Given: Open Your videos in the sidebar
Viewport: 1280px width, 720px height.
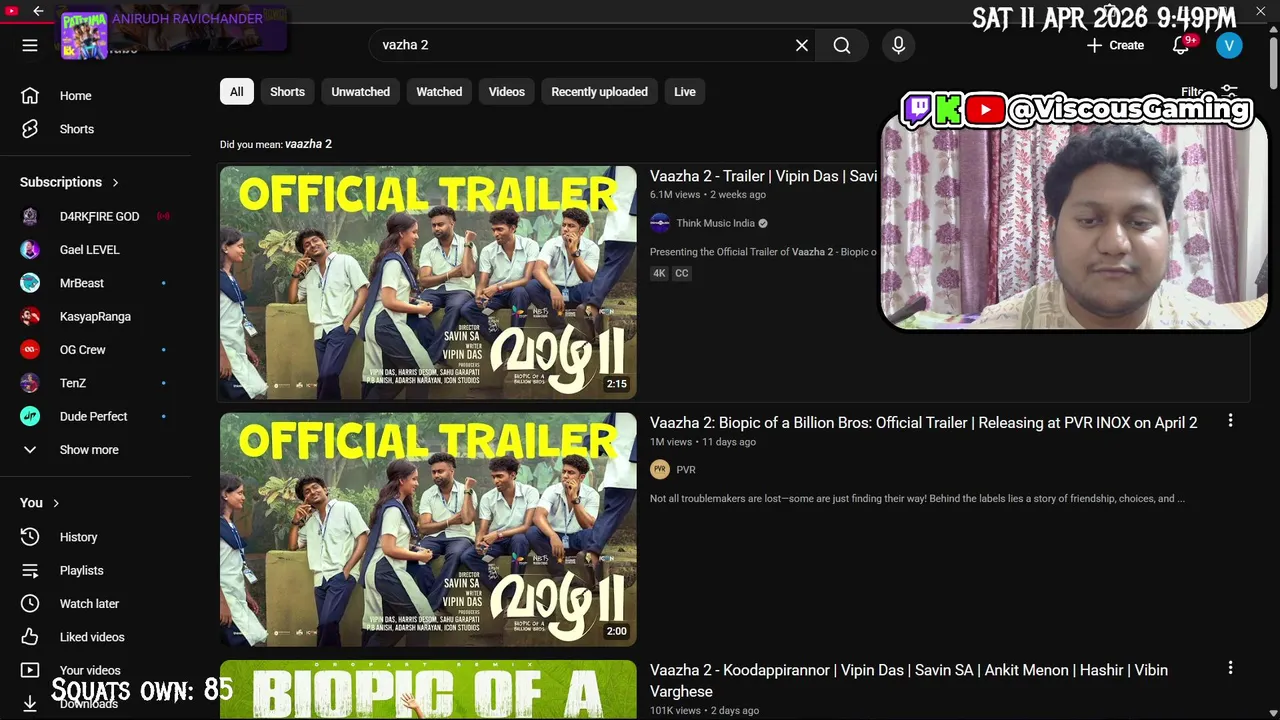Looking at the screenshot, I should point(96,670).
